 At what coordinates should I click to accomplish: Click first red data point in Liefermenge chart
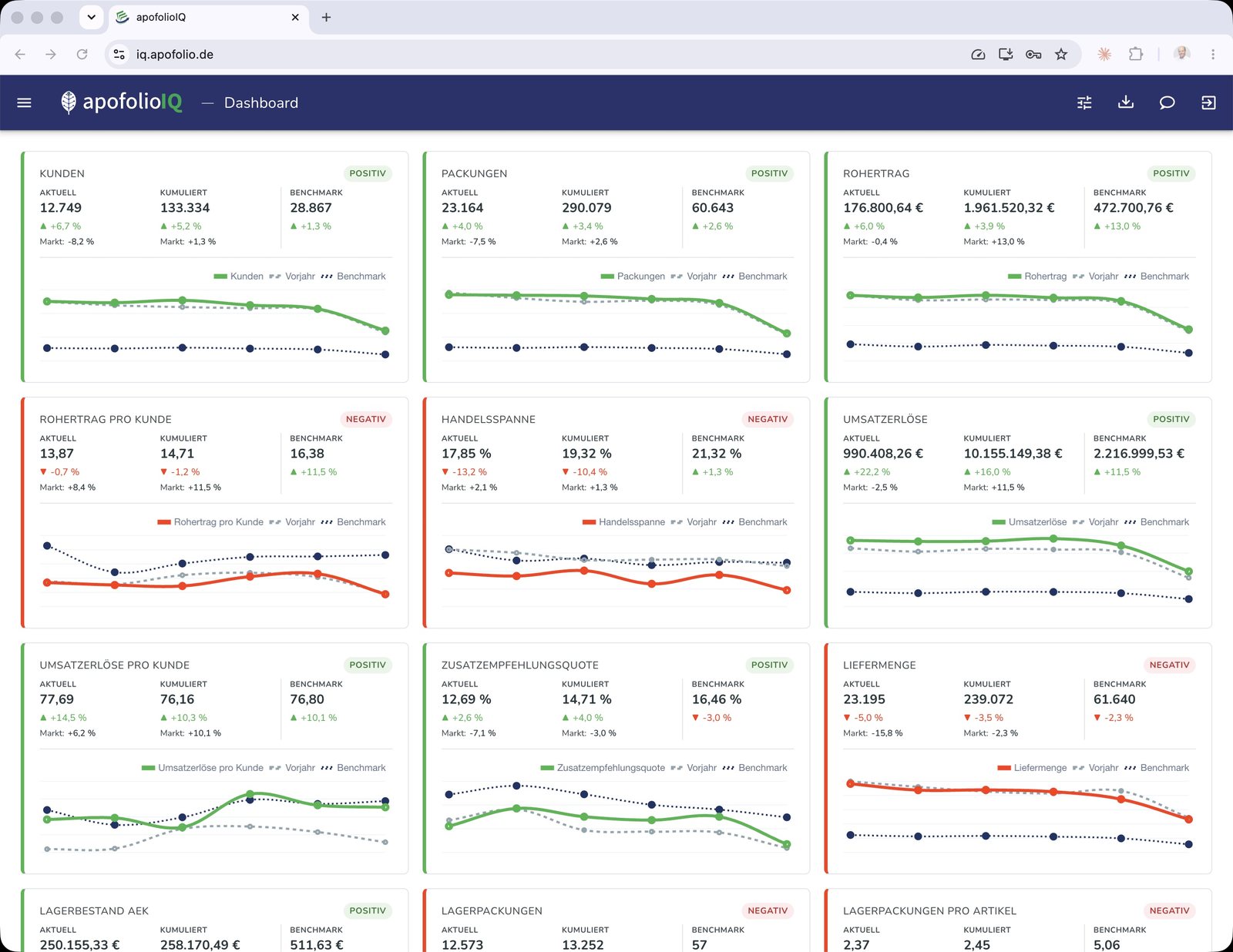[x=851, y=783]
